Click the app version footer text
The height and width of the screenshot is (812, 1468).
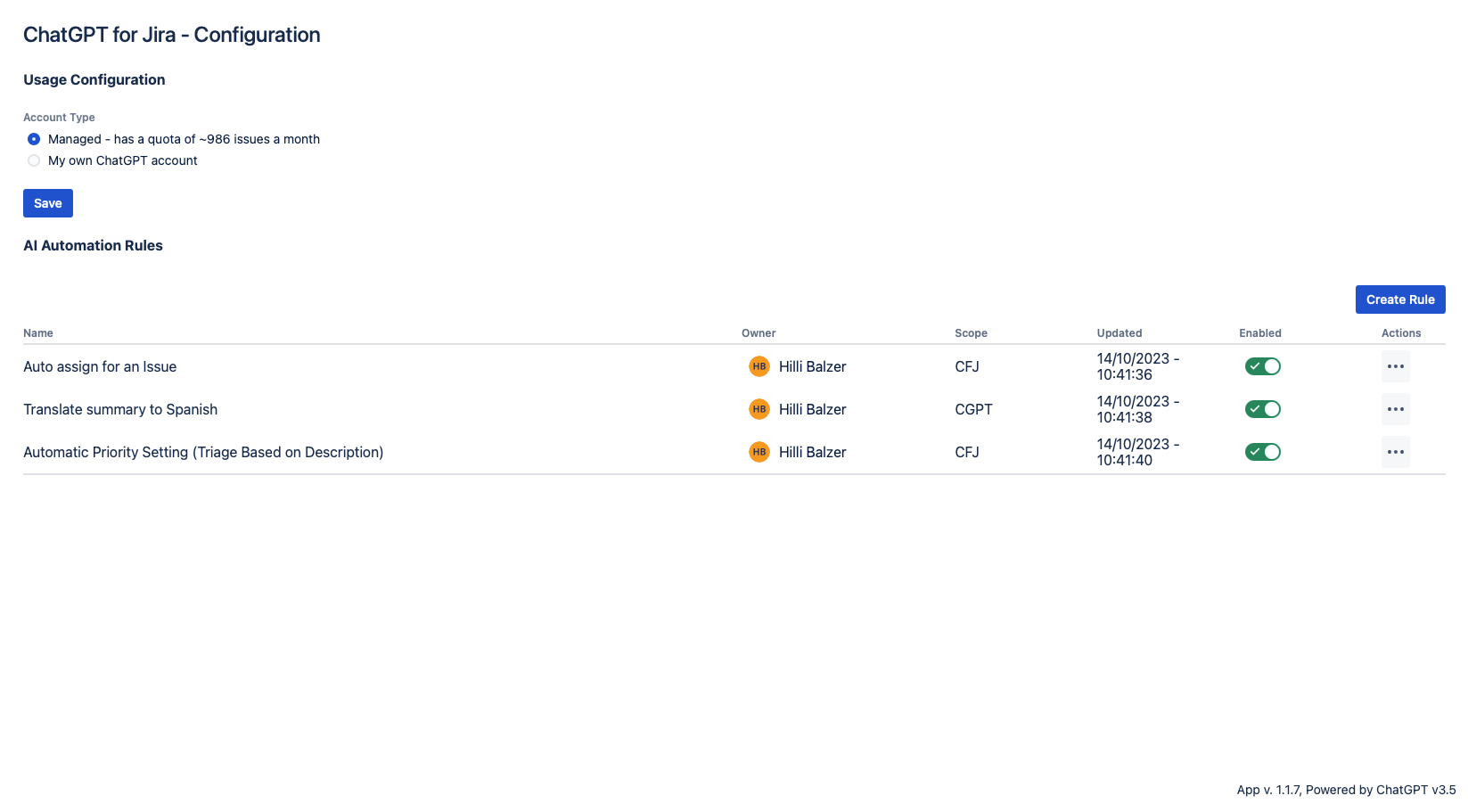[1346, 790]
